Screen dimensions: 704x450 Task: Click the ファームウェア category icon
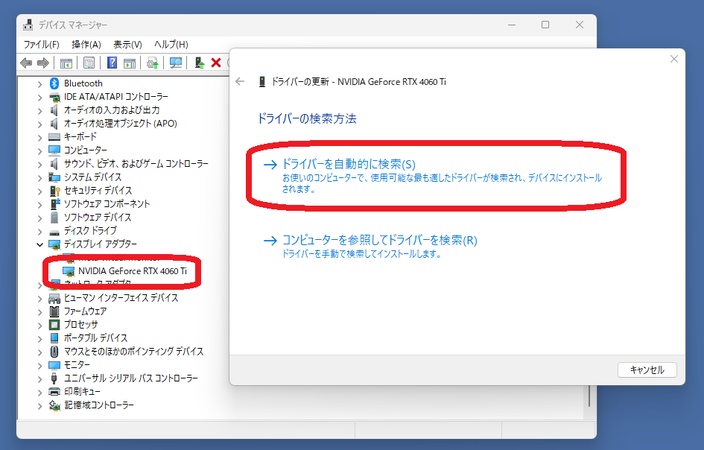[54, 311]
